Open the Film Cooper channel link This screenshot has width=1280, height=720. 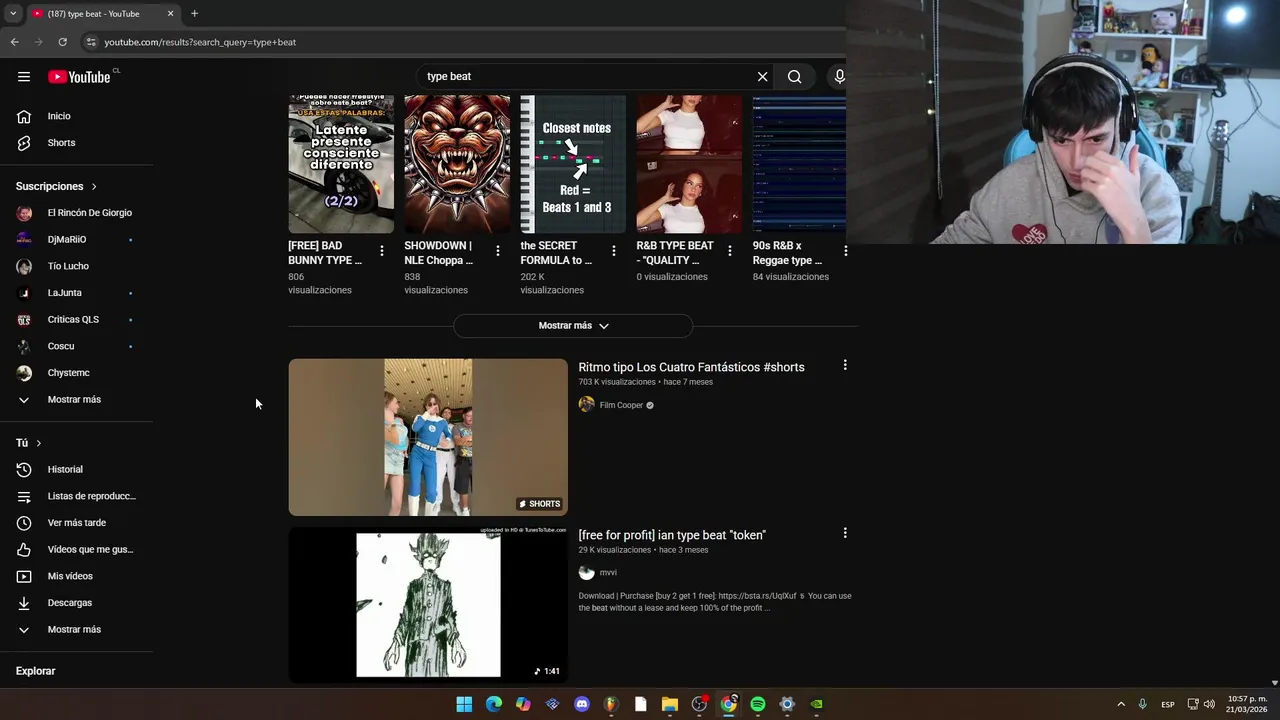[621, 405]
